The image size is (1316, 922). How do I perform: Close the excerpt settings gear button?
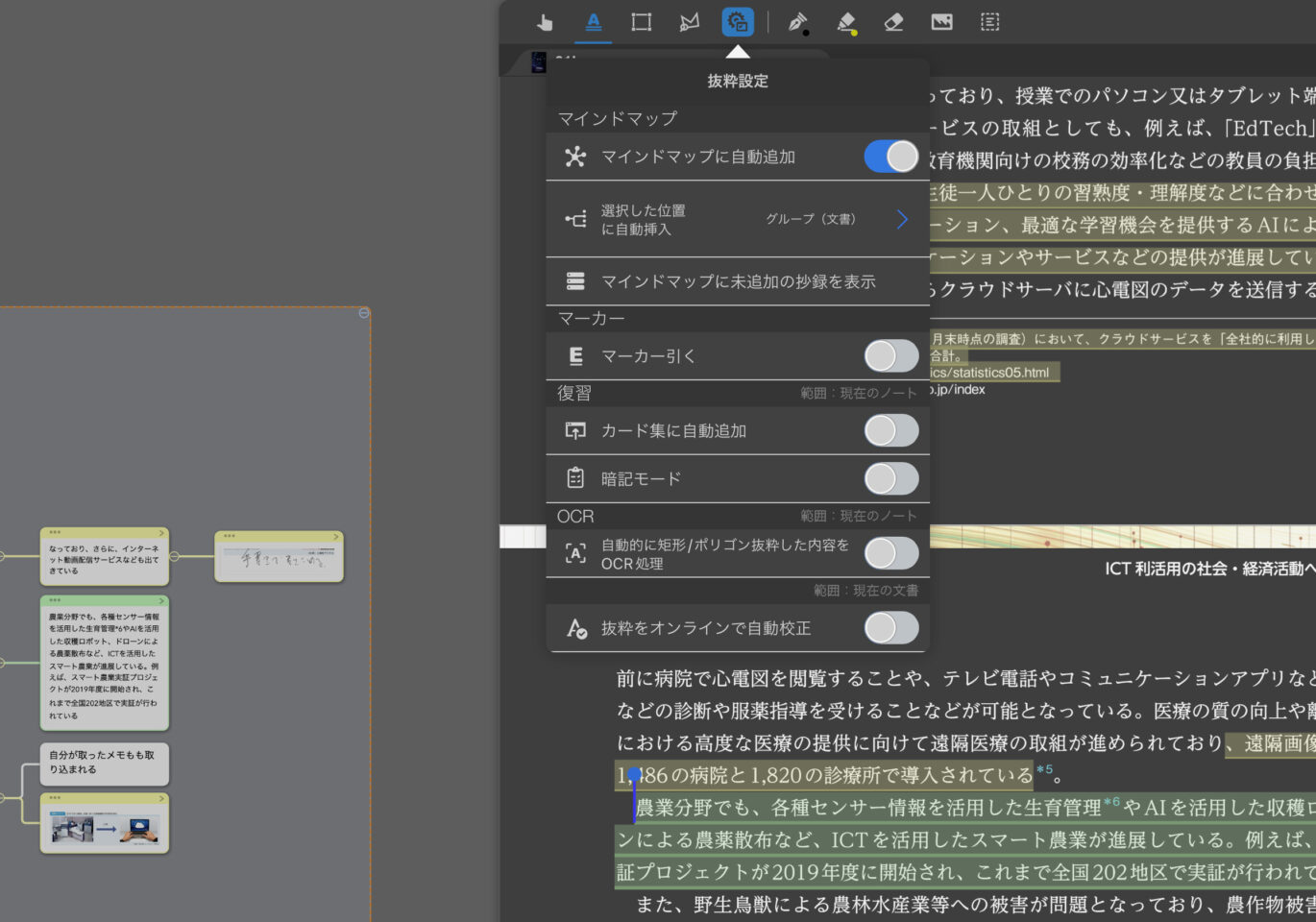coord(738,22)
